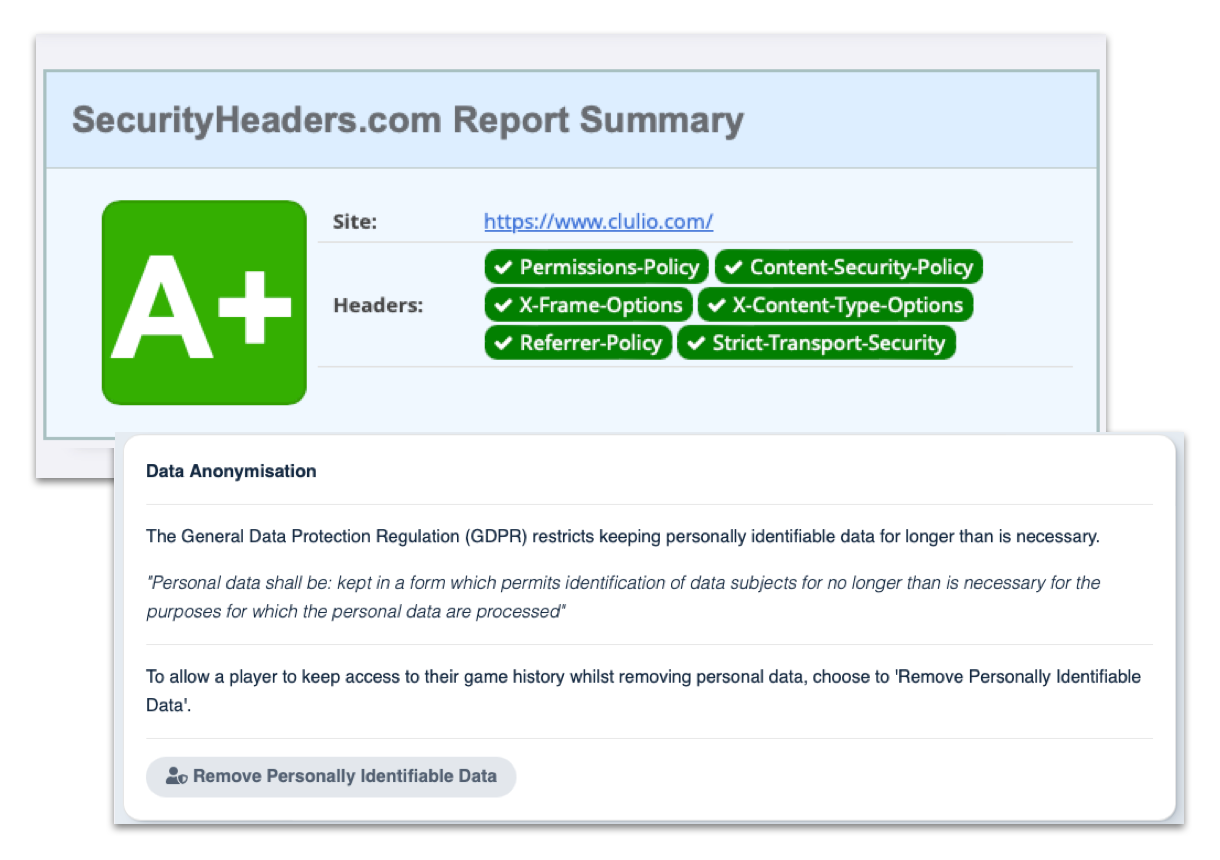
Task: Click the SecurityHeaders.com Report Summary heading
Action: pos(408,120)
